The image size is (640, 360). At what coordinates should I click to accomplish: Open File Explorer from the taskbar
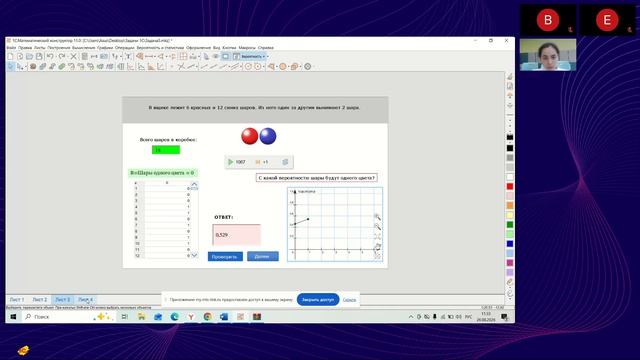tap(141, 317)
